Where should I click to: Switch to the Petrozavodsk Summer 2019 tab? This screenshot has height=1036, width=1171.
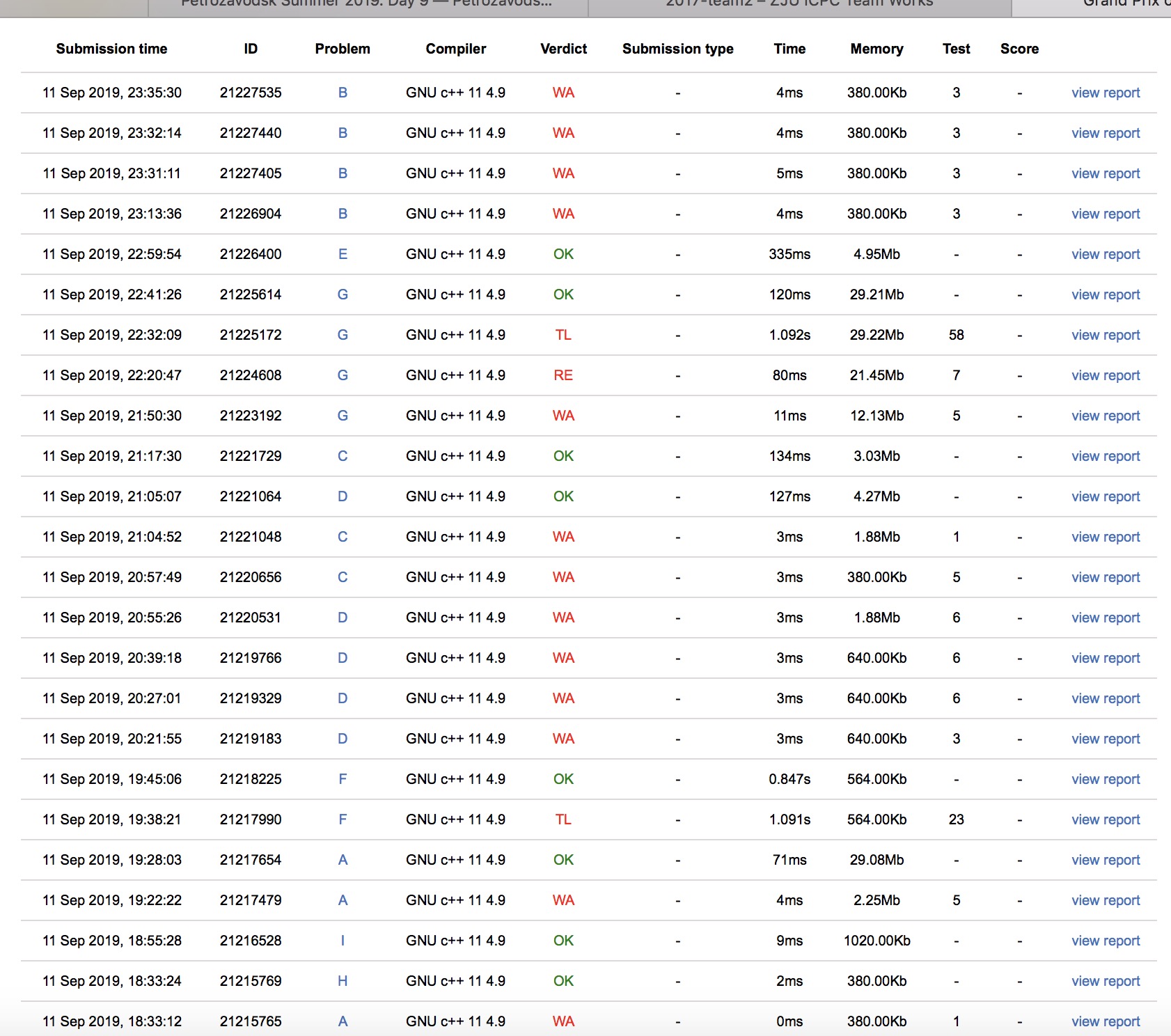(367, 4)
